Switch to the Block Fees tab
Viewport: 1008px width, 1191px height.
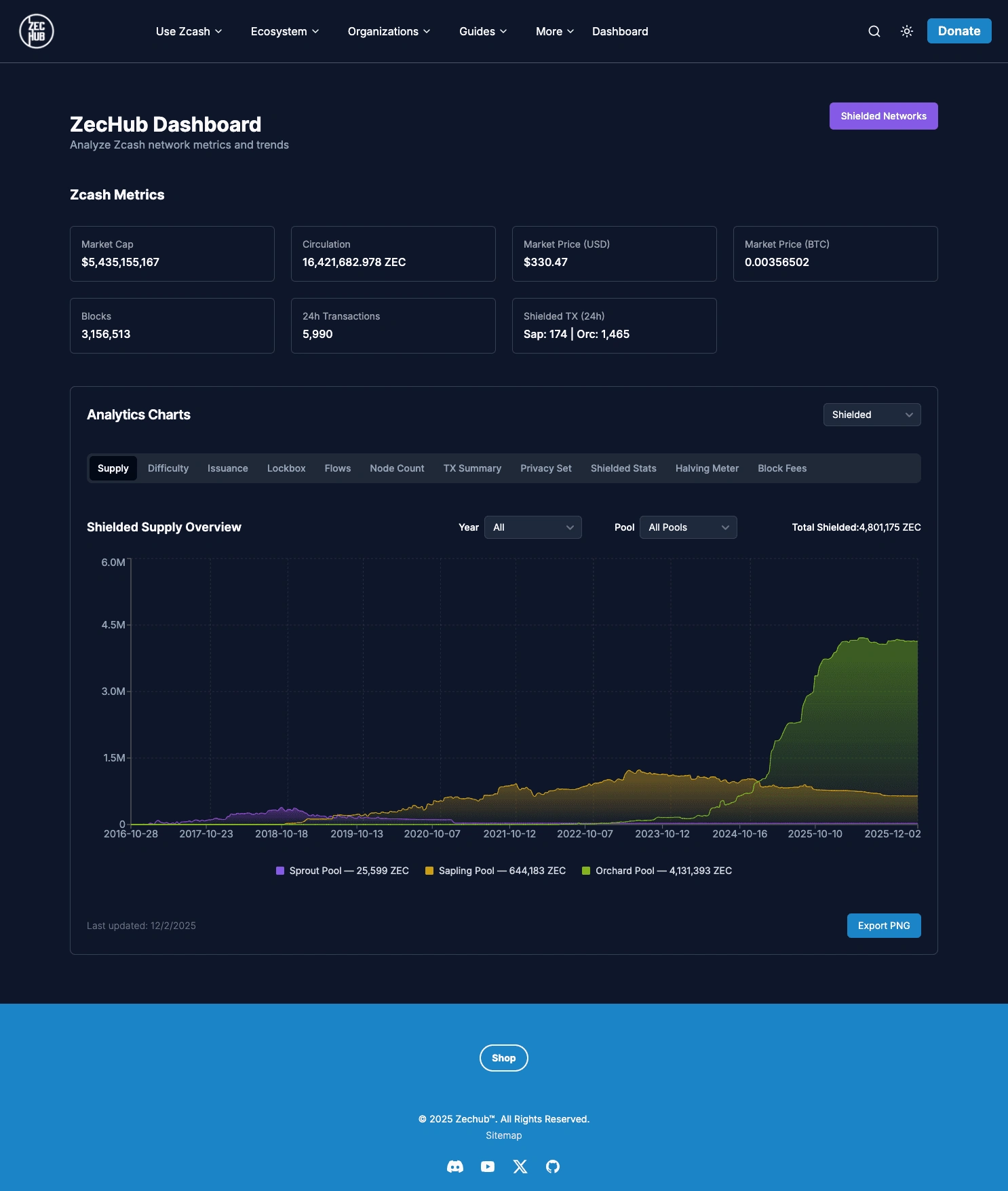783,468
